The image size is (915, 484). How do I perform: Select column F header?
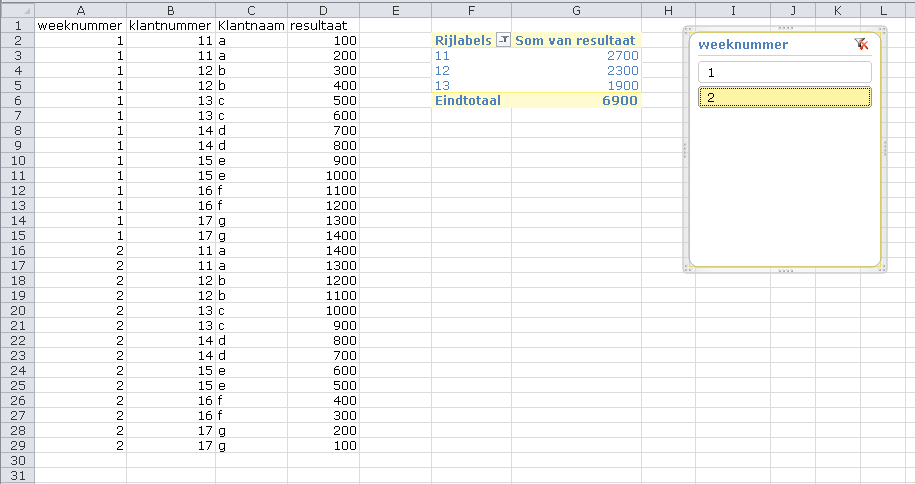click(472, 10)
